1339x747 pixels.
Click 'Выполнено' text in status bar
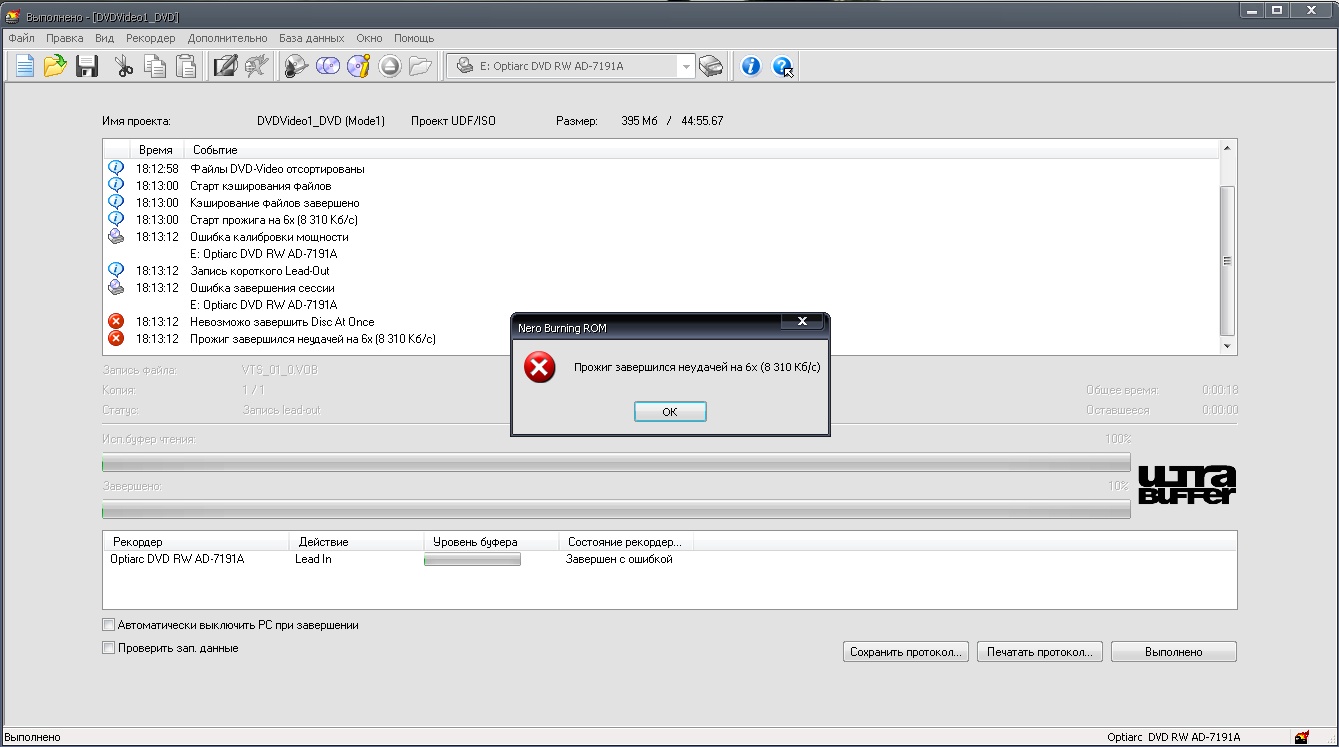[32, 738]
